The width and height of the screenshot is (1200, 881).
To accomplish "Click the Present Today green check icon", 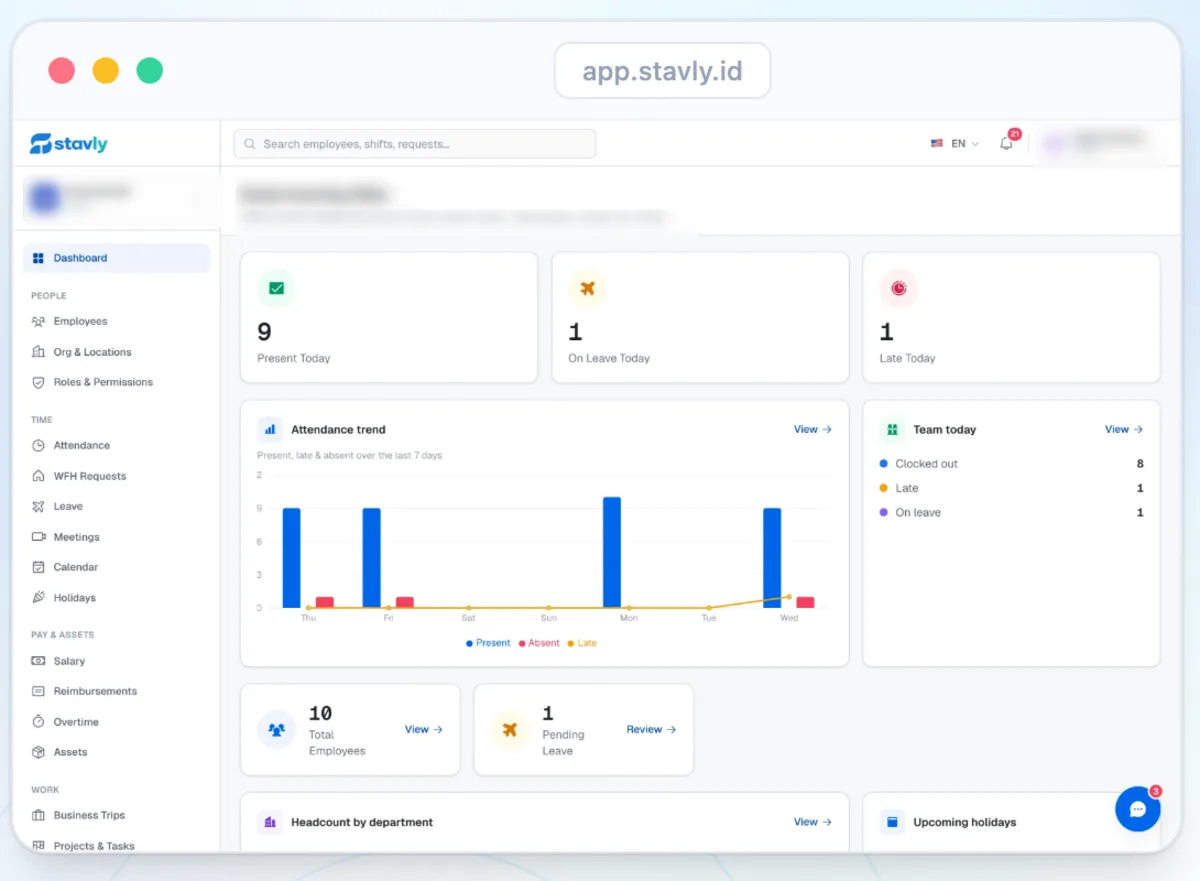I will point(276,288).
